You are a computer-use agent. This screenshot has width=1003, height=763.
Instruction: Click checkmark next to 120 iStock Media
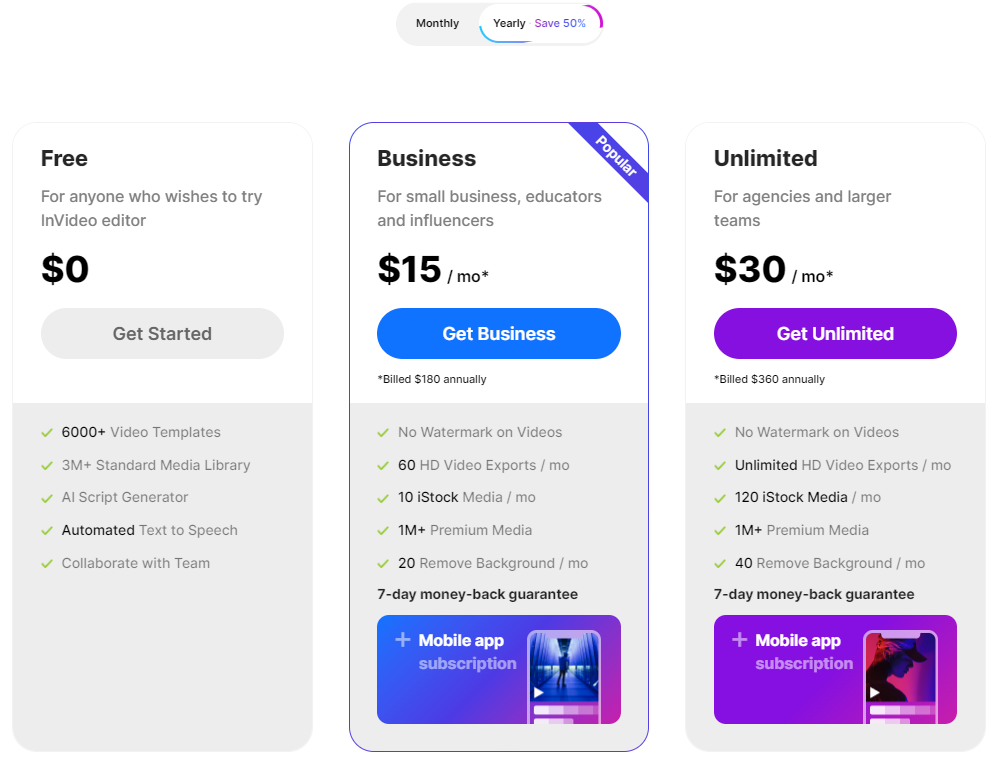click(719, 497)
